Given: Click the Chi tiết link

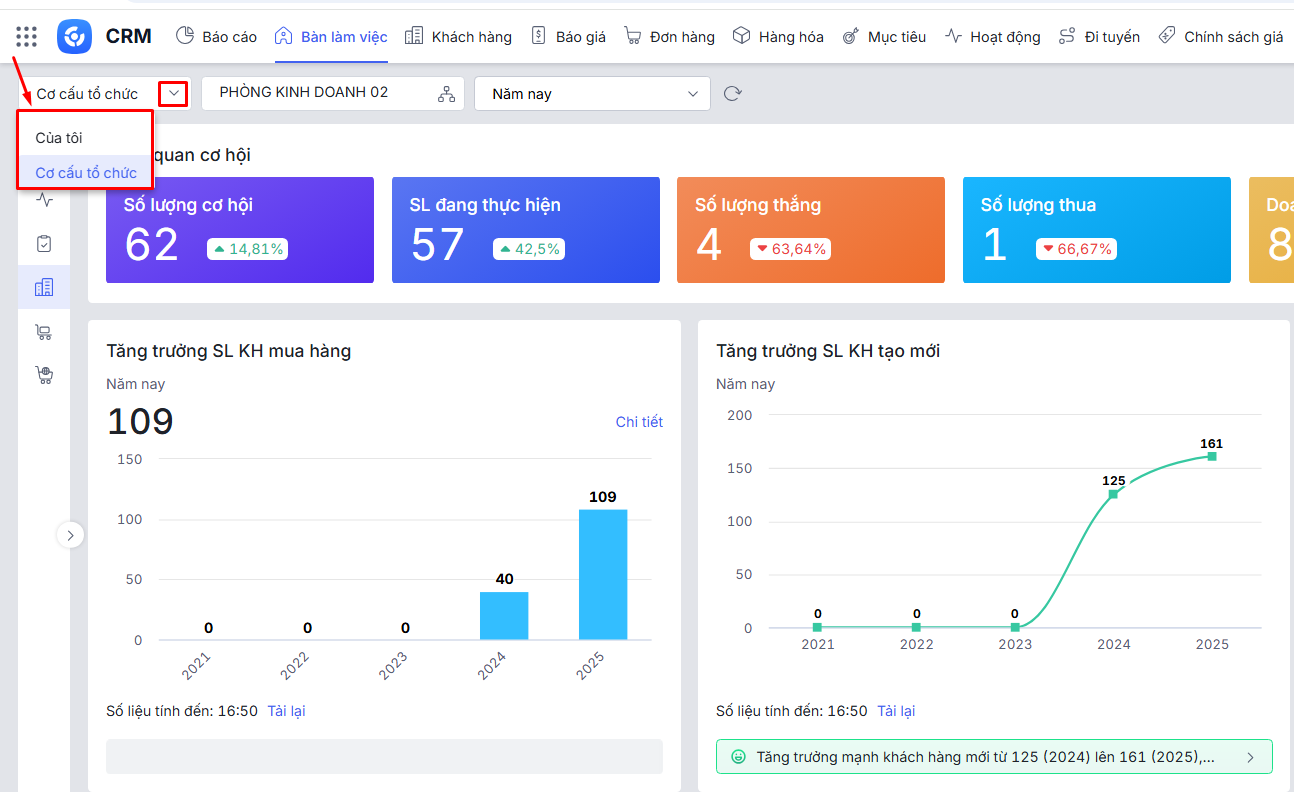Looking at the screenshot, I should [x=639, y=422].
